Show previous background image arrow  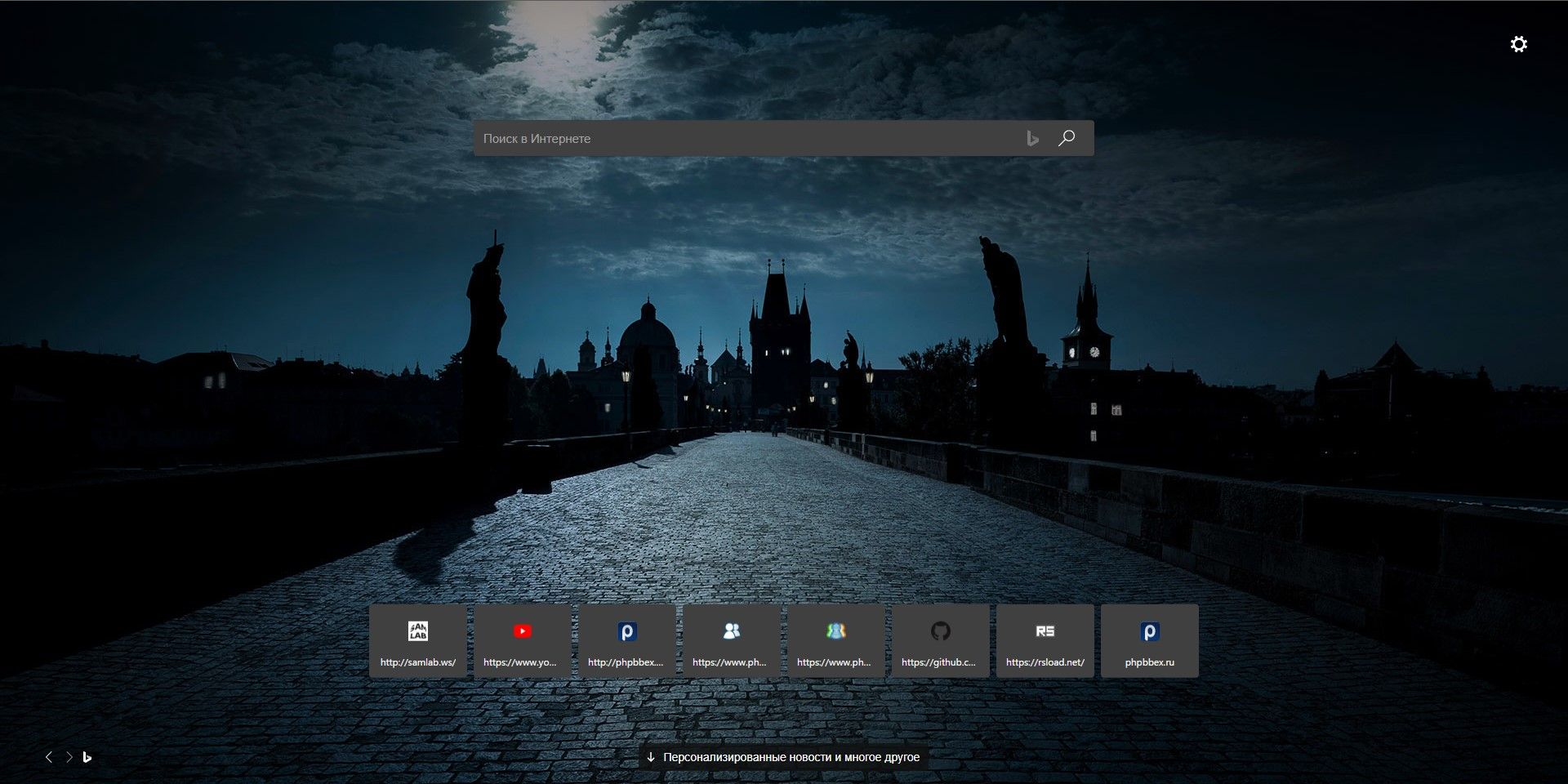click(x=49, y=757)
